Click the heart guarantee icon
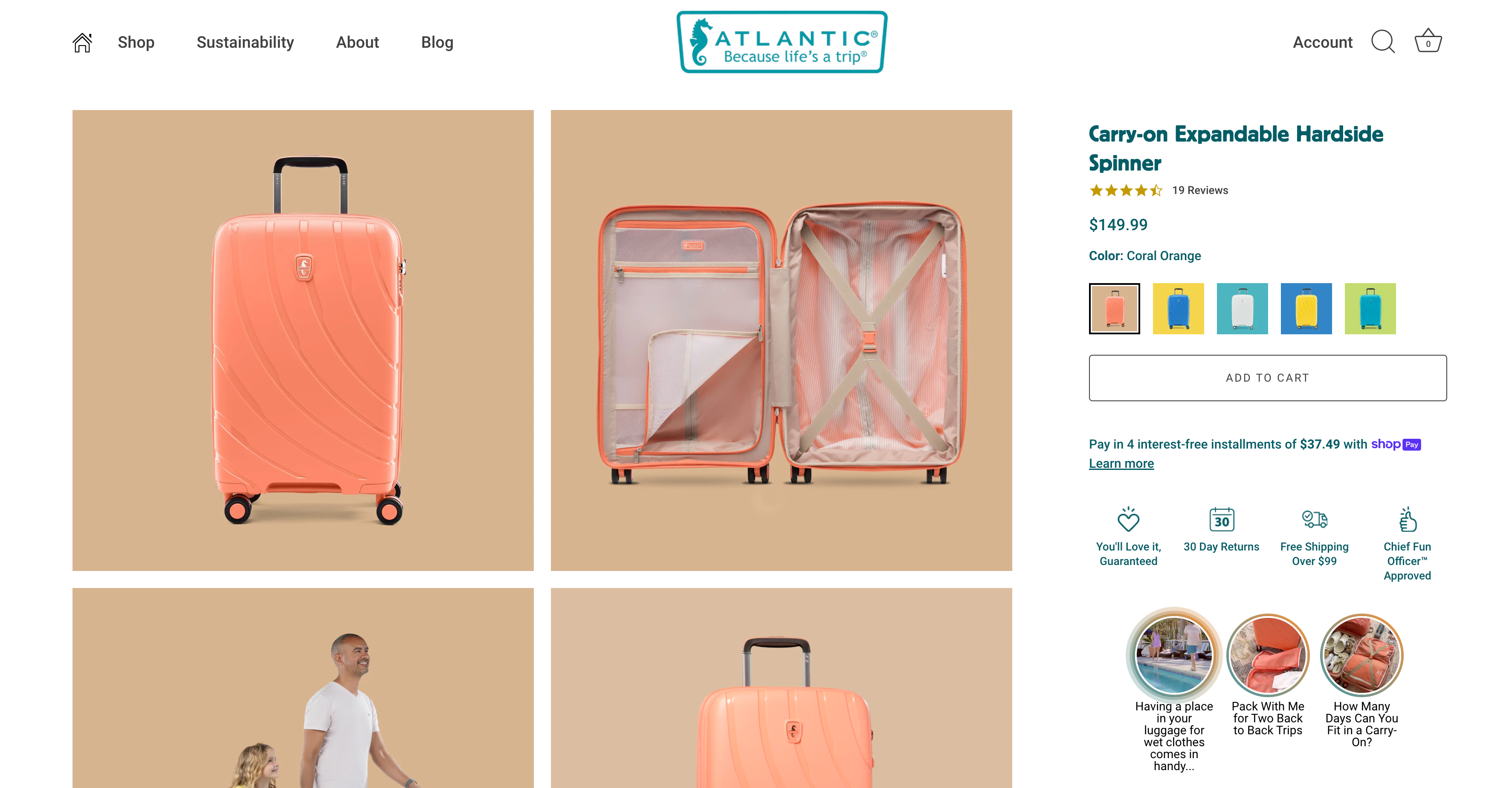The width and height of the screenshot is (1512, 788). [x=1128, y=520]
